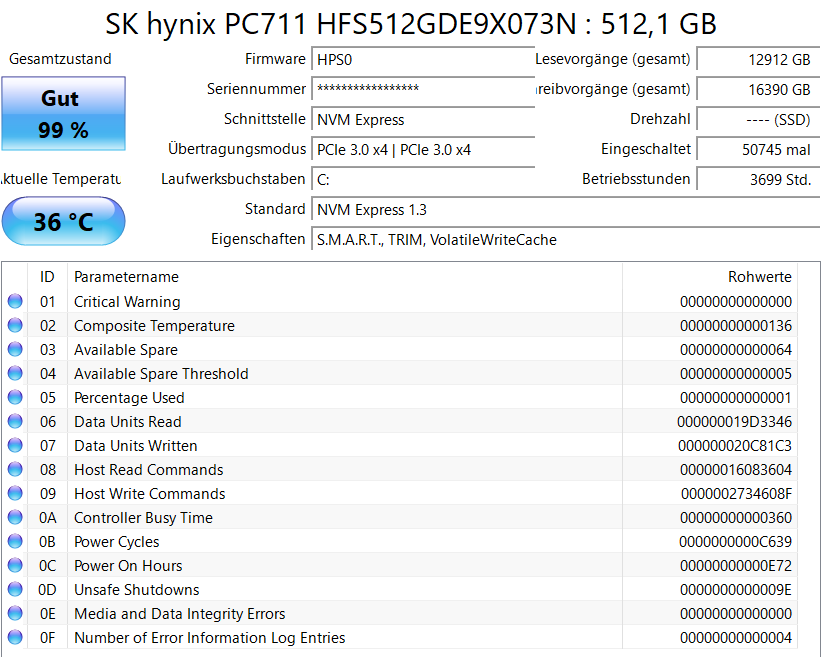This screenshot has height=657, width=822.
Task: Click raw value 00000016083604
Action: pyautogui.click(x=736, y=470)
